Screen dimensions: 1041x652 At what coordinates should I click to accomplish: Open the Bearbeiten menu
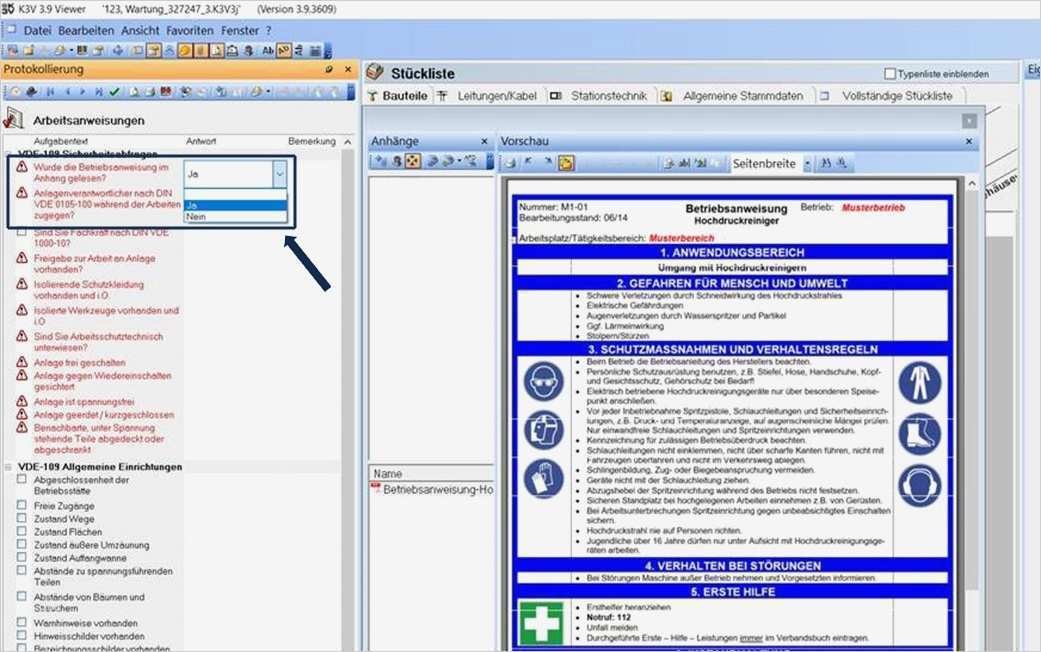(x=86, y=31)
